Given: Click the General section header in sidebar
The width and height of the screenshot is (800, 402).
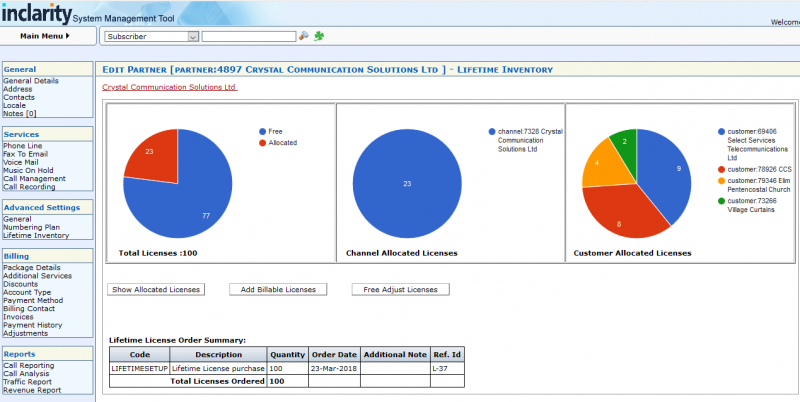Looking at the screenshot, I should tap(47, 69).
